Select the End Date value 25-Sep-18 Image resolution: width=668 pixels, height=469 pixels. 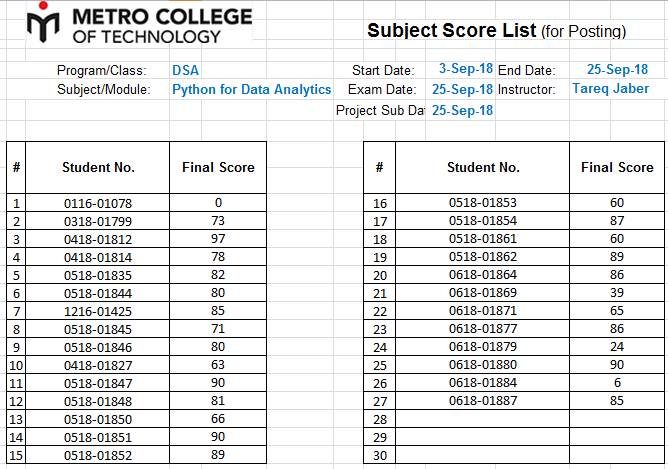pyautogui.click(x=617, y=69)
